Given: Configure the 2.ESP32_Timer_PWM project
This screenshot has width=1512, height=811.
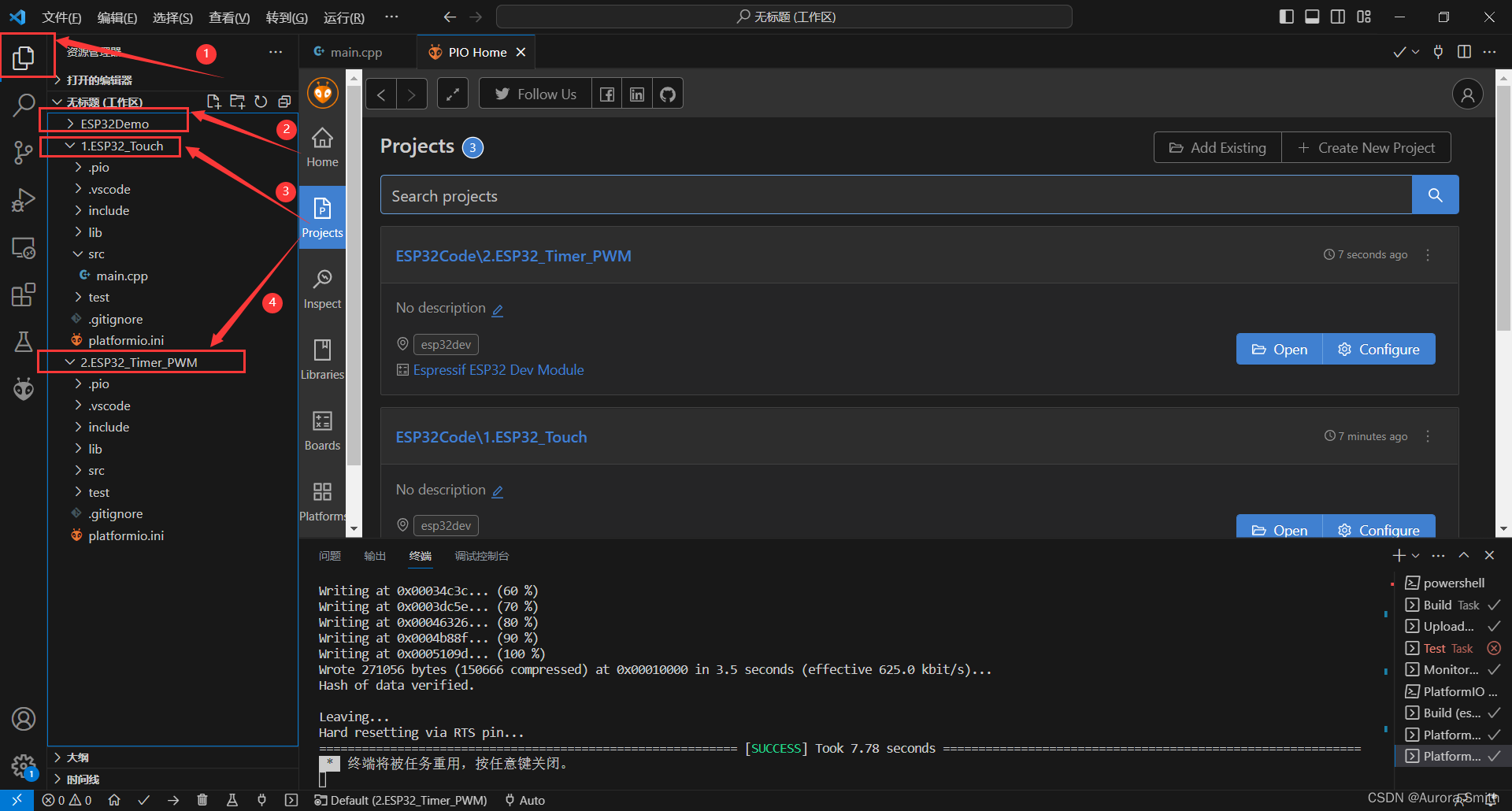Looking at the screenshot, I should [x=1378, y=349].
